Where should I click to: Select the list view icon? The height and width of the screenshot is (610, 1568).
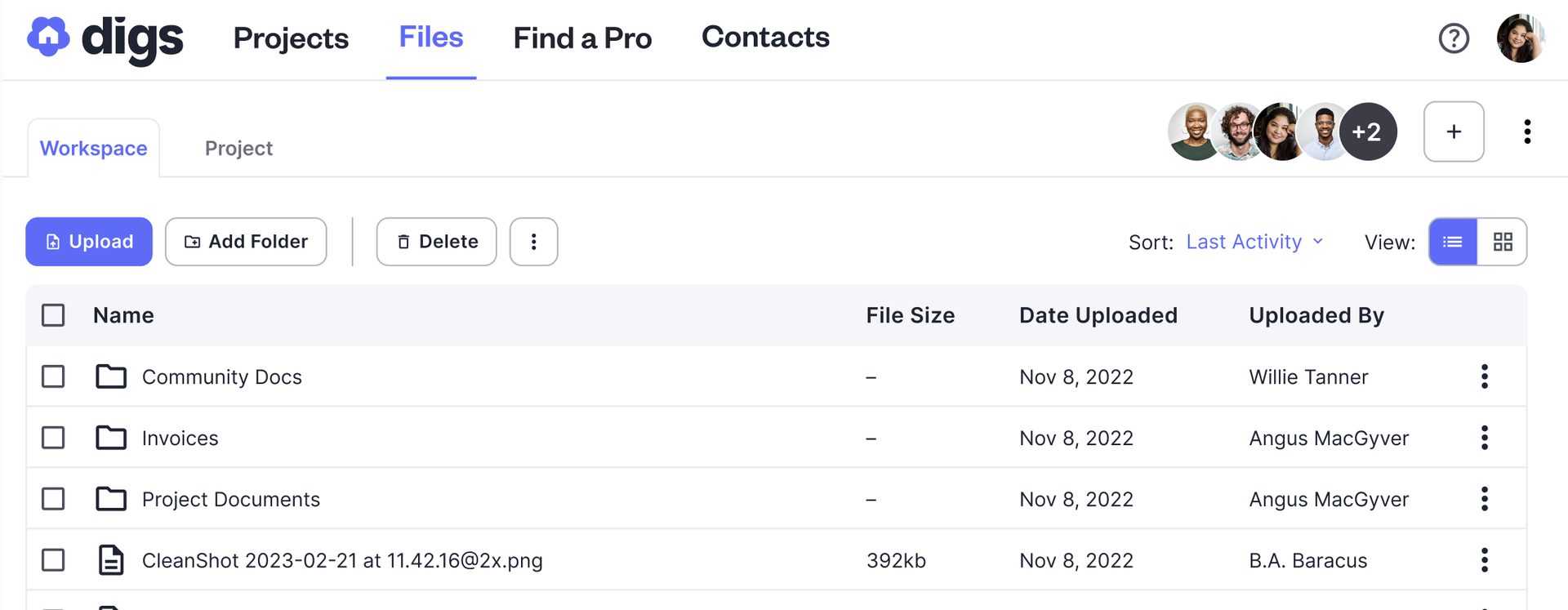tap(1453, 242)
